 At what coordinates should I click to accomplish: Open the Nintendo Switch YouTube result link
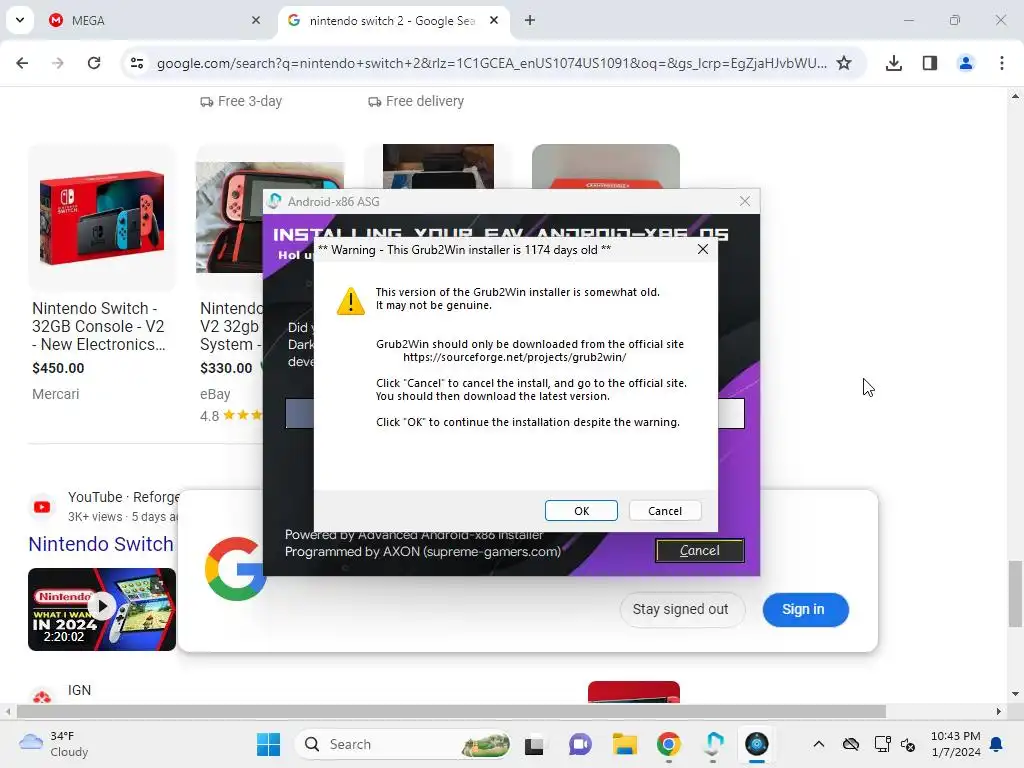coord(101,543)
